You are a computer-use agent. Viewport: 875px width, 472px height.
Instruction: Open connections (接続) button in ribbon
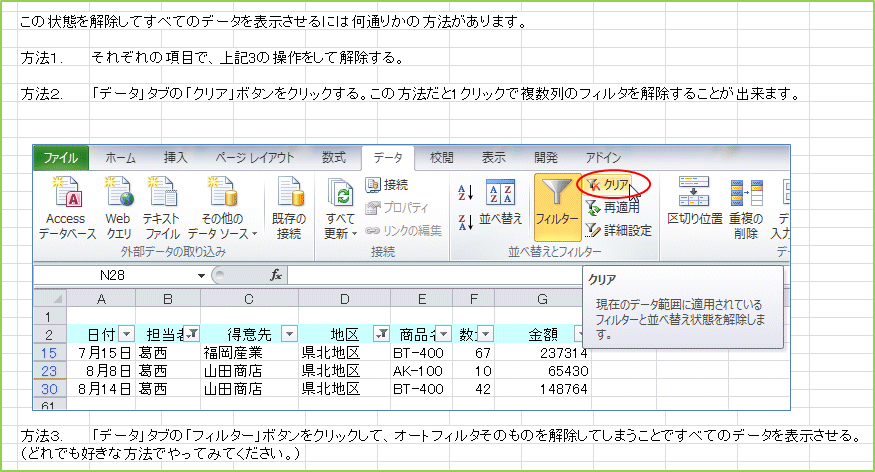[387, 185]
